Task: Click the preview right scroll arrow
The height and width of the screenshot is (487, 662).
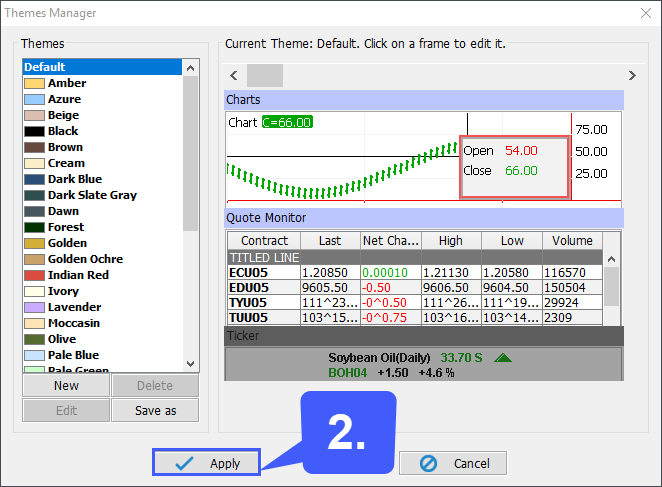Action: [x=632, y=76]
